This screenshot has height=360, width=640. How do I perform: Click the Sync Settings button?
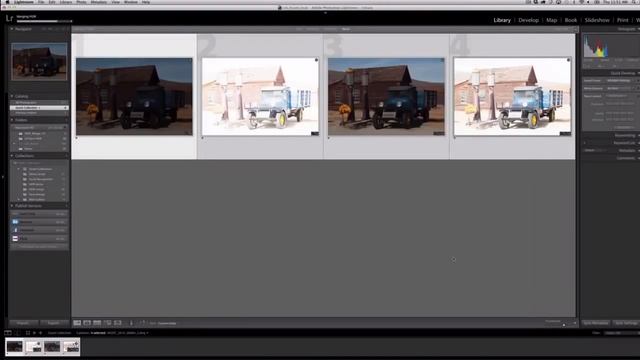[626, 323]
